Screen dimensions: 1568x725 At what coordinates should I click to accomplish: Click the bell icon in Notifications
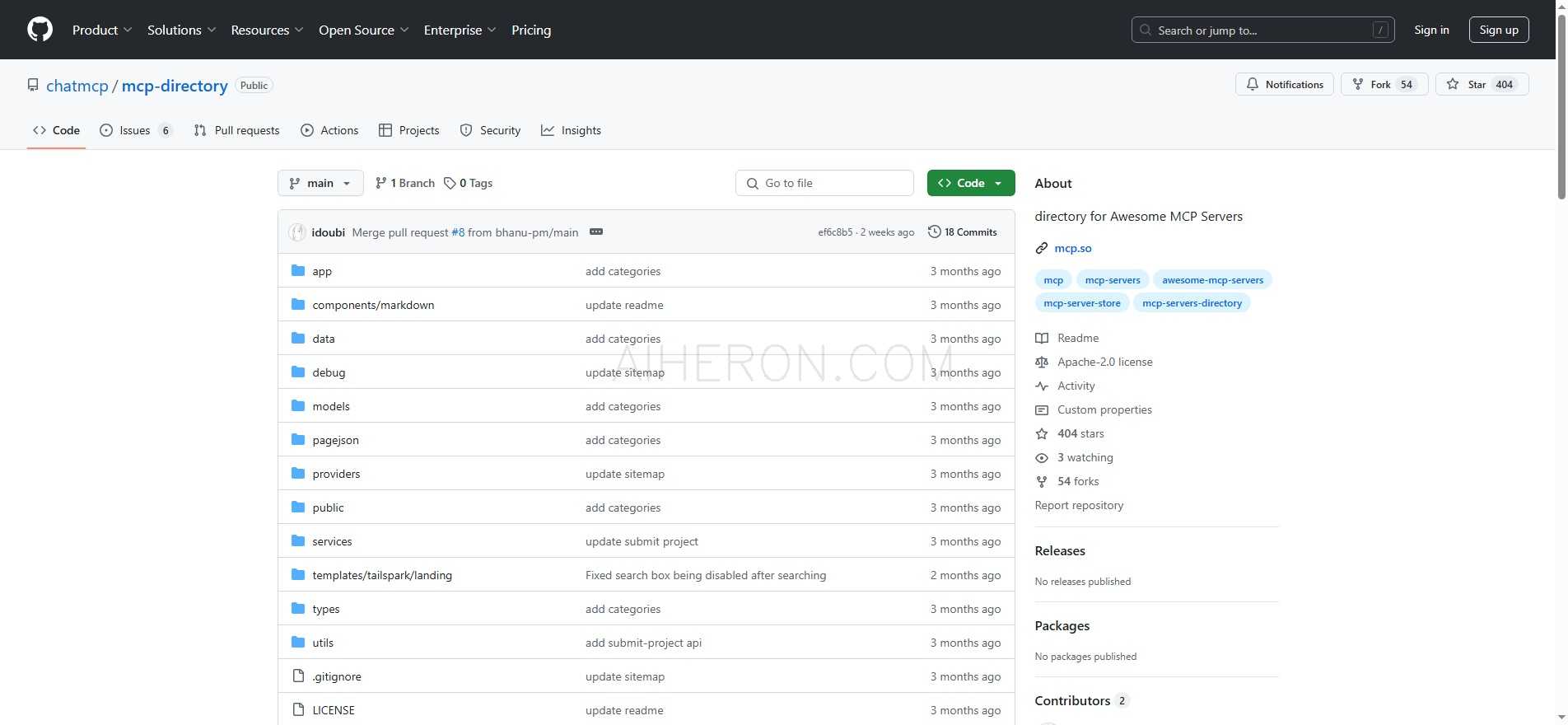pyautogui.click(x=1253, y=84)
